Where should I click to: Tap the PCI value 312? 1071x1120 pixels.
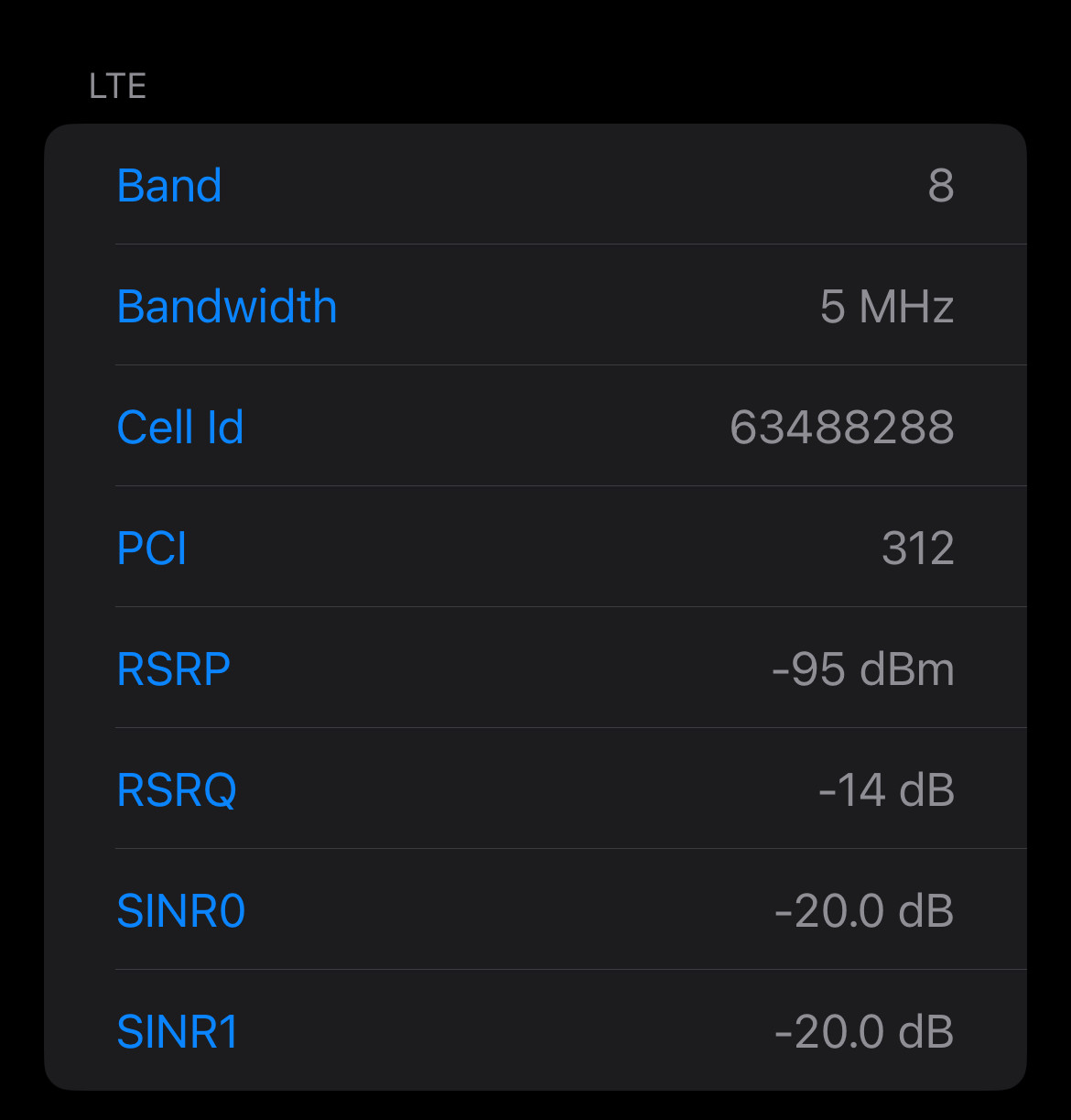[x=917, y=549]
